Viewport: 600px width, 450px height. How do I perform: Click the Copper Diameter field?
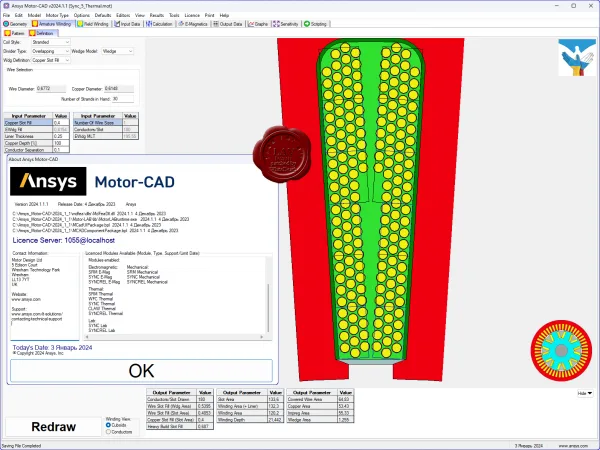point(119,89)
